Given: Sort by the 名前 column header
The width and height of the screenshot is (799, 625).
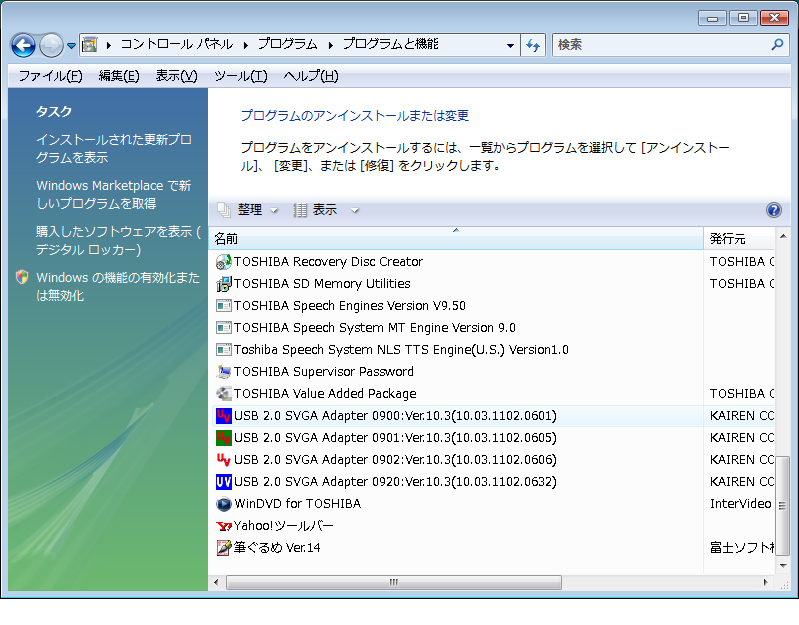Looking at the screenshot, I should point(456,238).
